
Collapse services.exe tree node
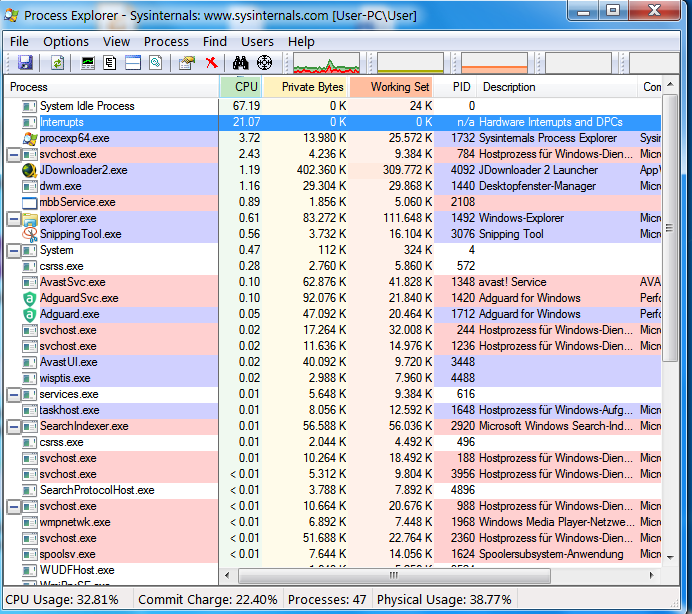click(14, 395)
